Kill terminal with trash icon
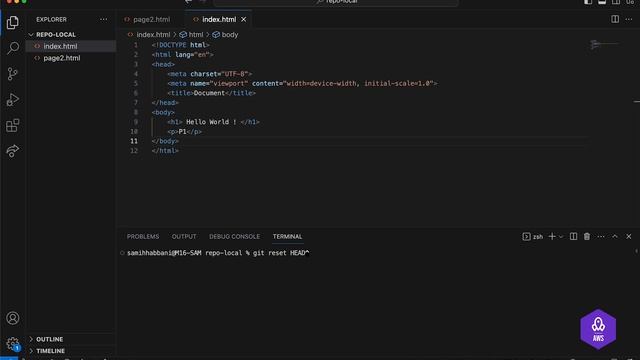The height and width of the screenshot is (360, 640). point(587,236)
